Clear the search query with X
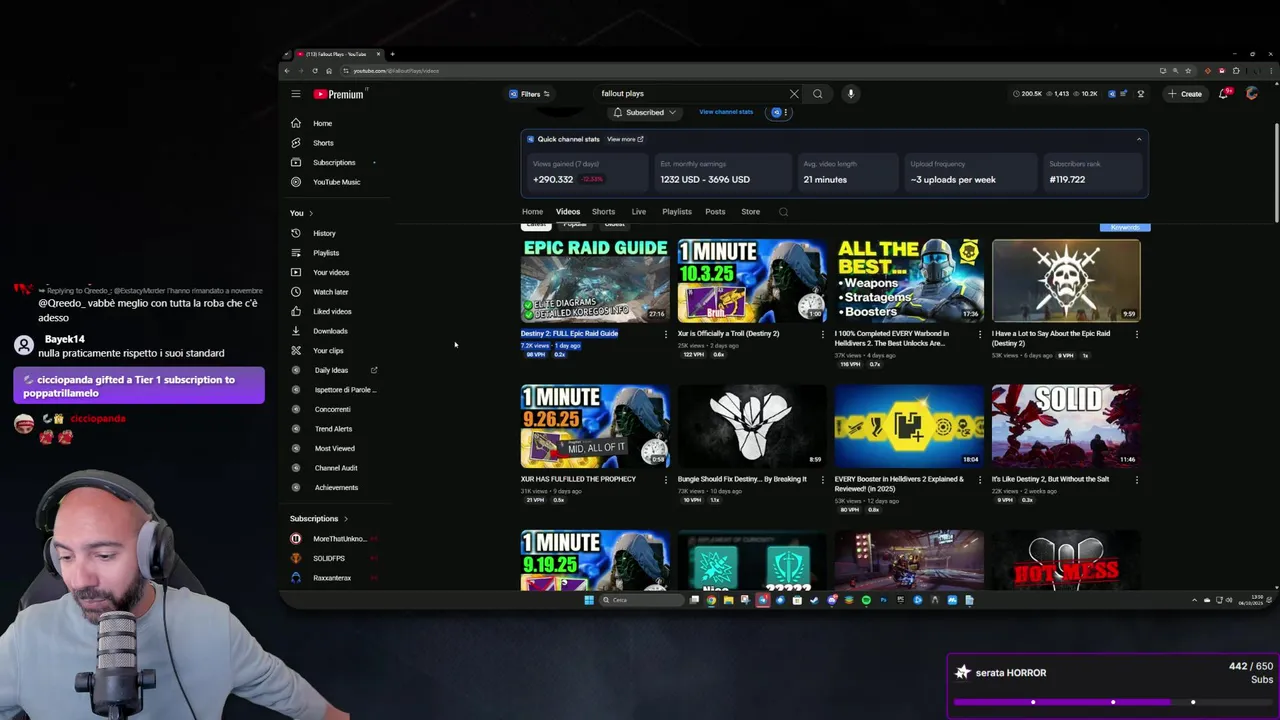 tap(794, 94)
